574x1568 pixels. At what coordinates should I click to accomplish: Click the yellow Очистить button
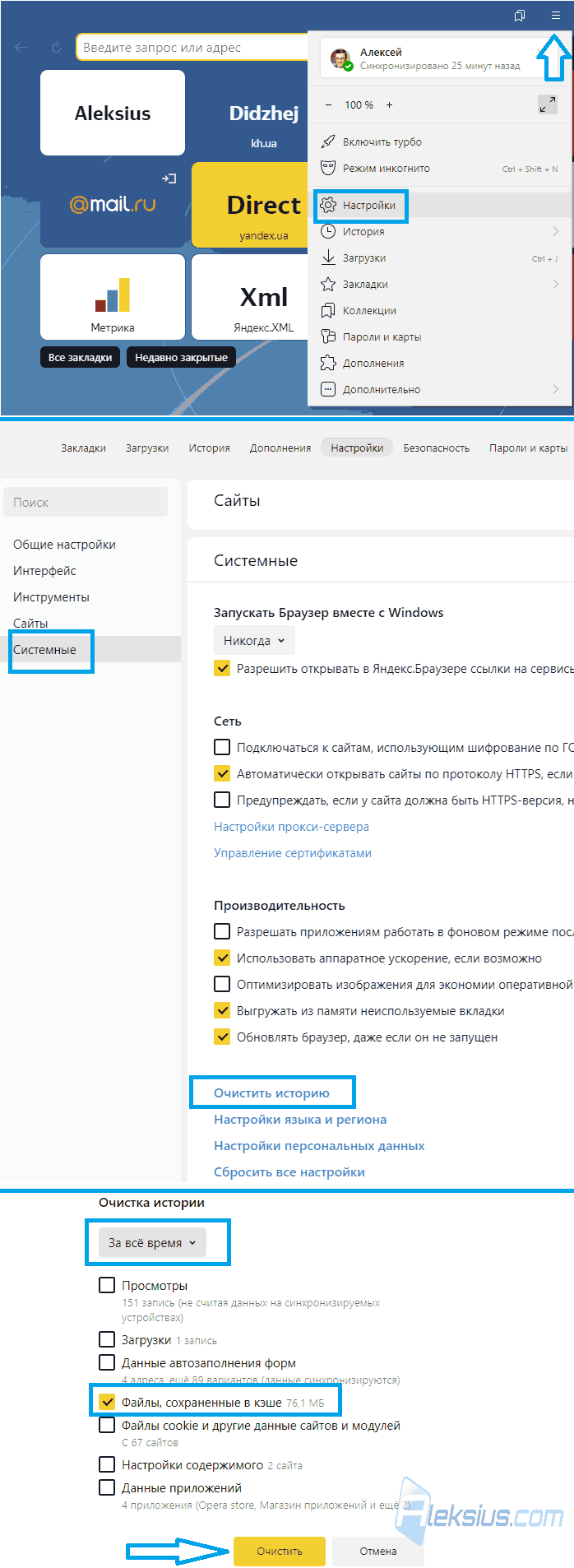point(280,1551)
